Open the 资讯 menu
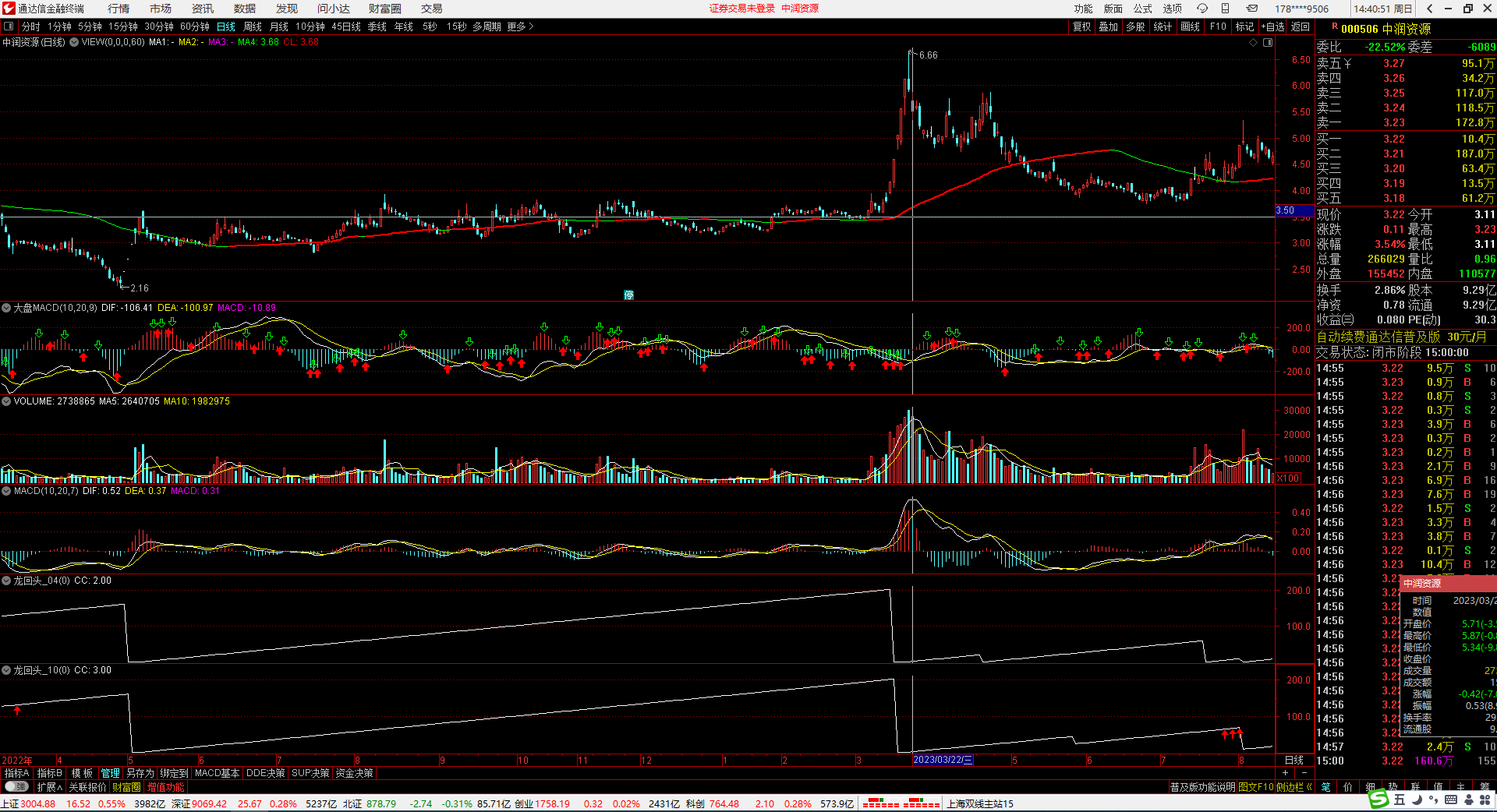Screen dimensions: 1497x812 203,9
